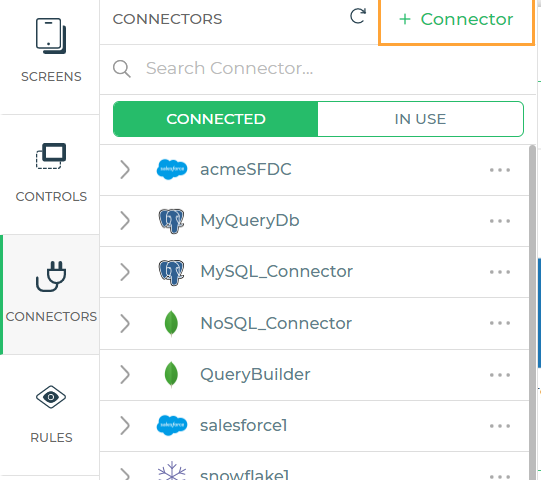Open the Screens panel icon

51,36
